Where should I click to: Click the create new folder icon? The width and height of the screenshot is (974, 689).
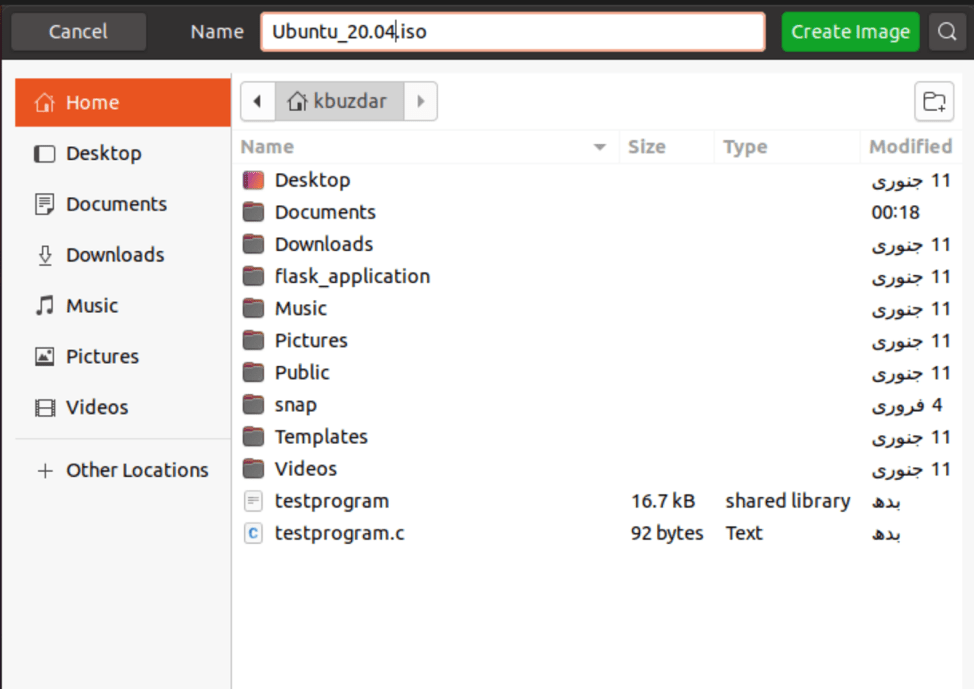933,101
